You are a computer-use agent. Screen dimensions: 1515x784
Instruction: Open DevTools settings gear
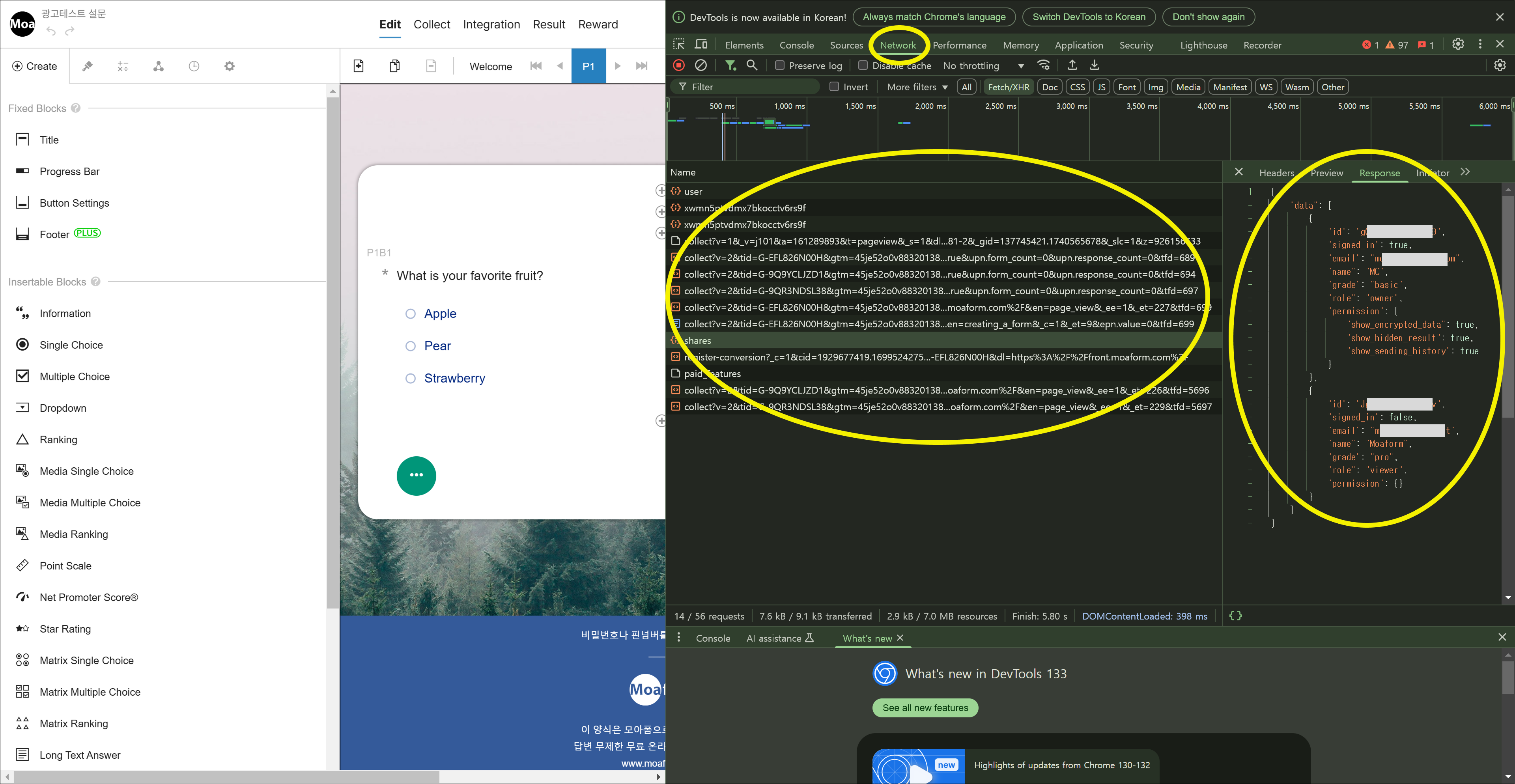point(1458,44)
